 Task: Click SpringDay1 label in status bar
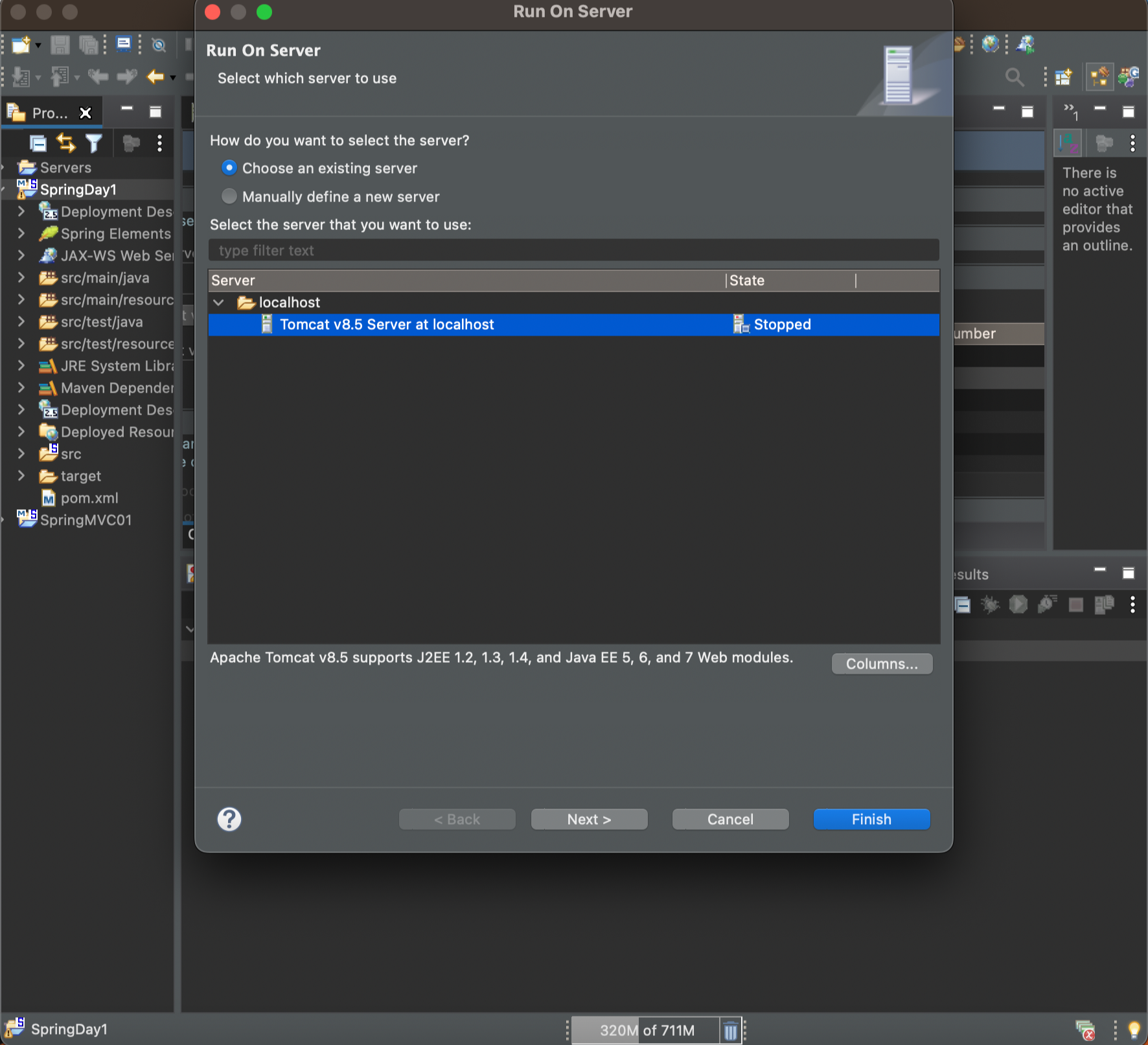(x=69, y=1029)
